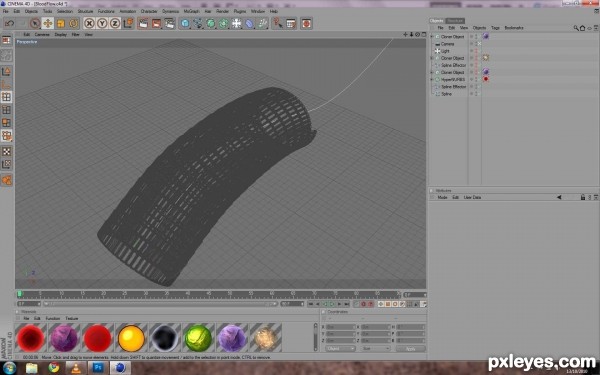The height and width of the screenshot is (375, 600).
Task: Select the Rotate tool icon
Action: pos(73,24)
